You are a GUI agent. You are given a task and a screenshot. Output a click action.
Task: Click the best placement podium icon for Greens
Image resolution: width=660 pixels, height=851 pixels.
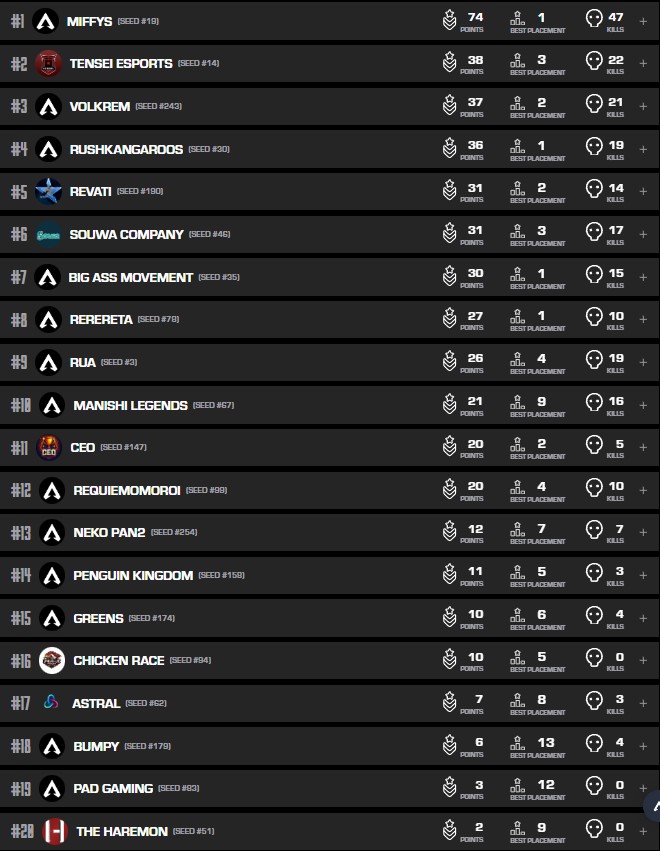[x=517, y=617]
